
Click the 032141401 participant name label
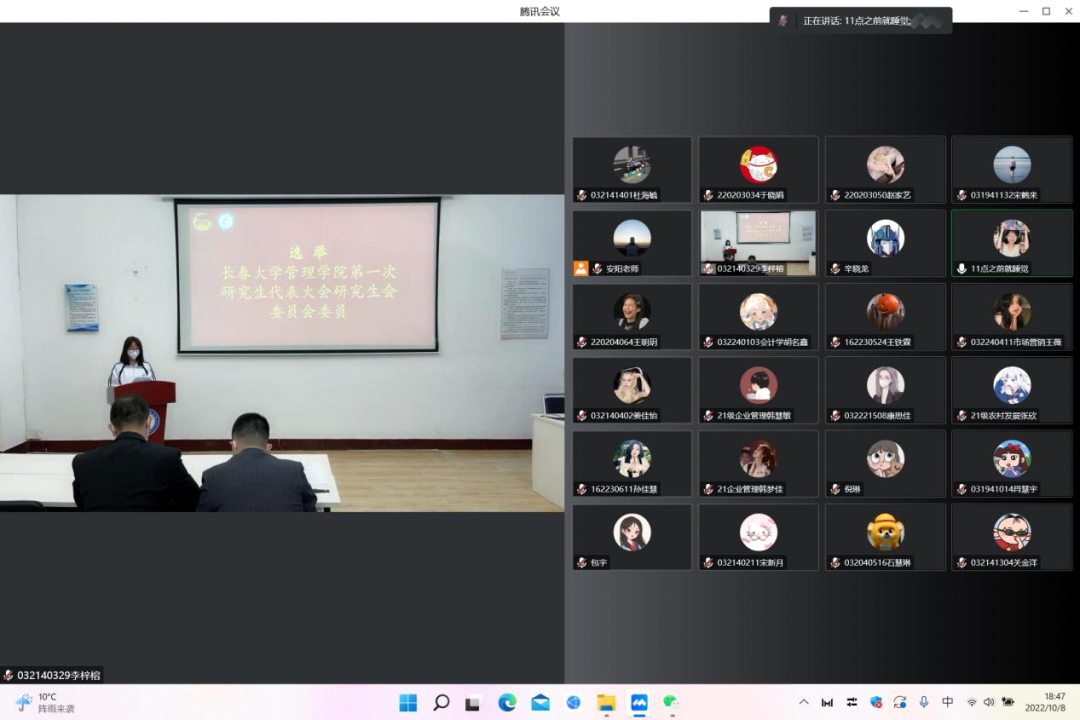point(624,195)
